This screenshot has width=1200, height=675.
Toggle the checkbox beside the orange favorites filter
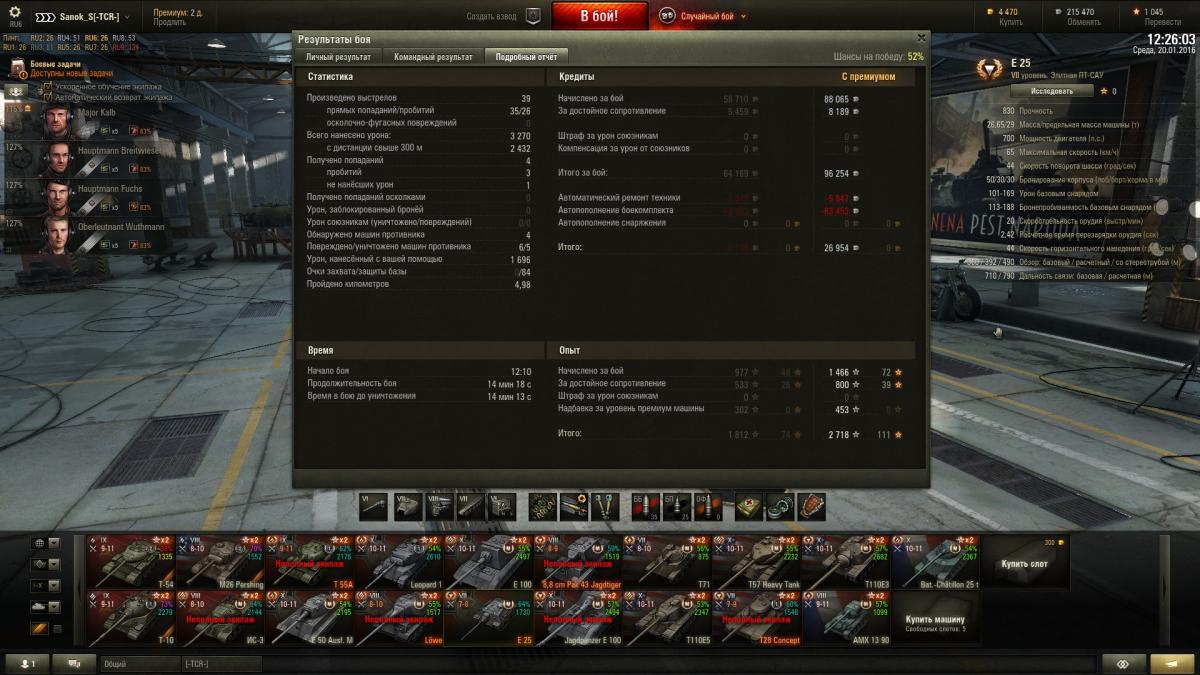(56, 628)
